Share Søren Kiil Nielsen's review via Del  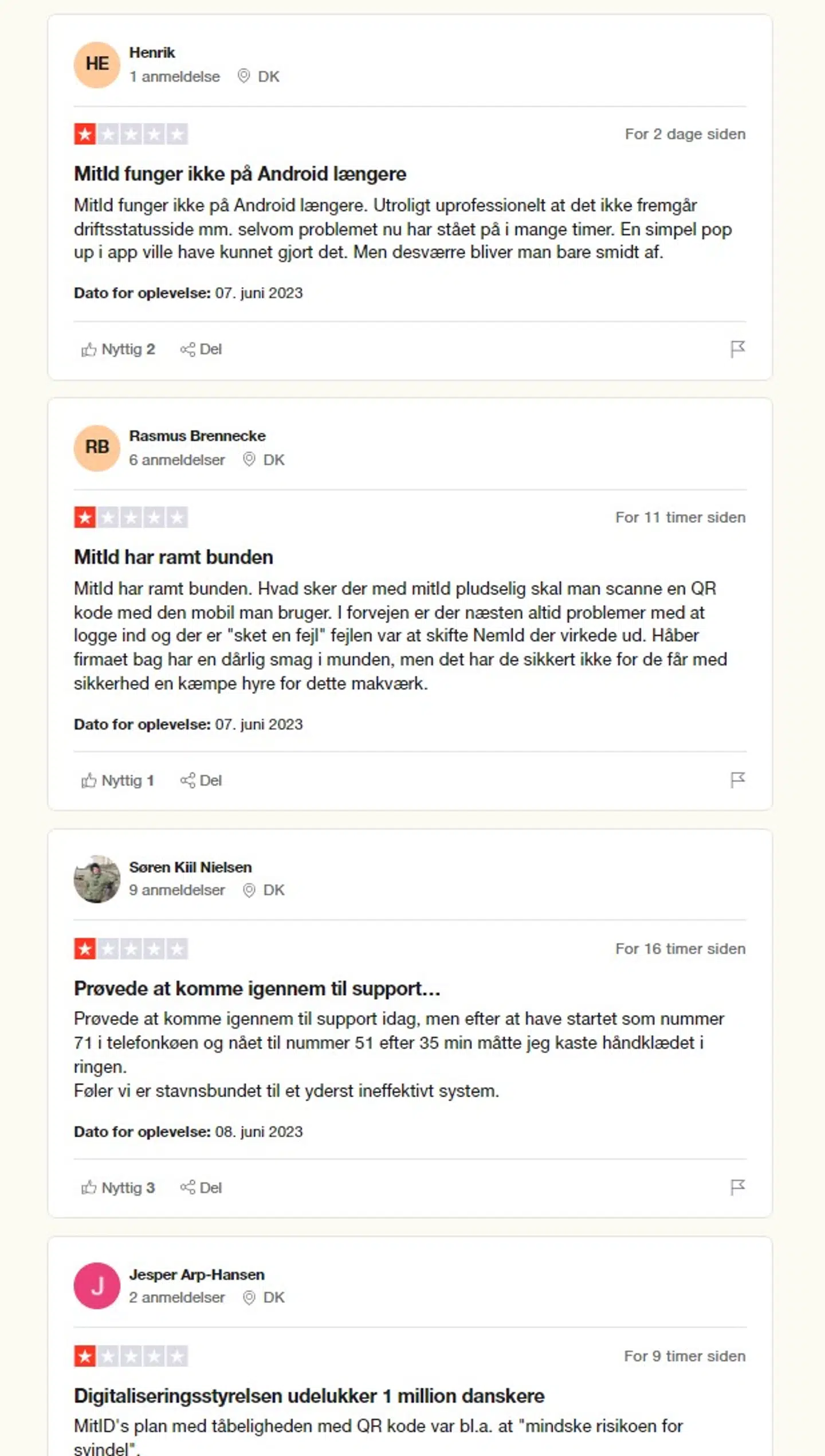(x=201, y=1188)
